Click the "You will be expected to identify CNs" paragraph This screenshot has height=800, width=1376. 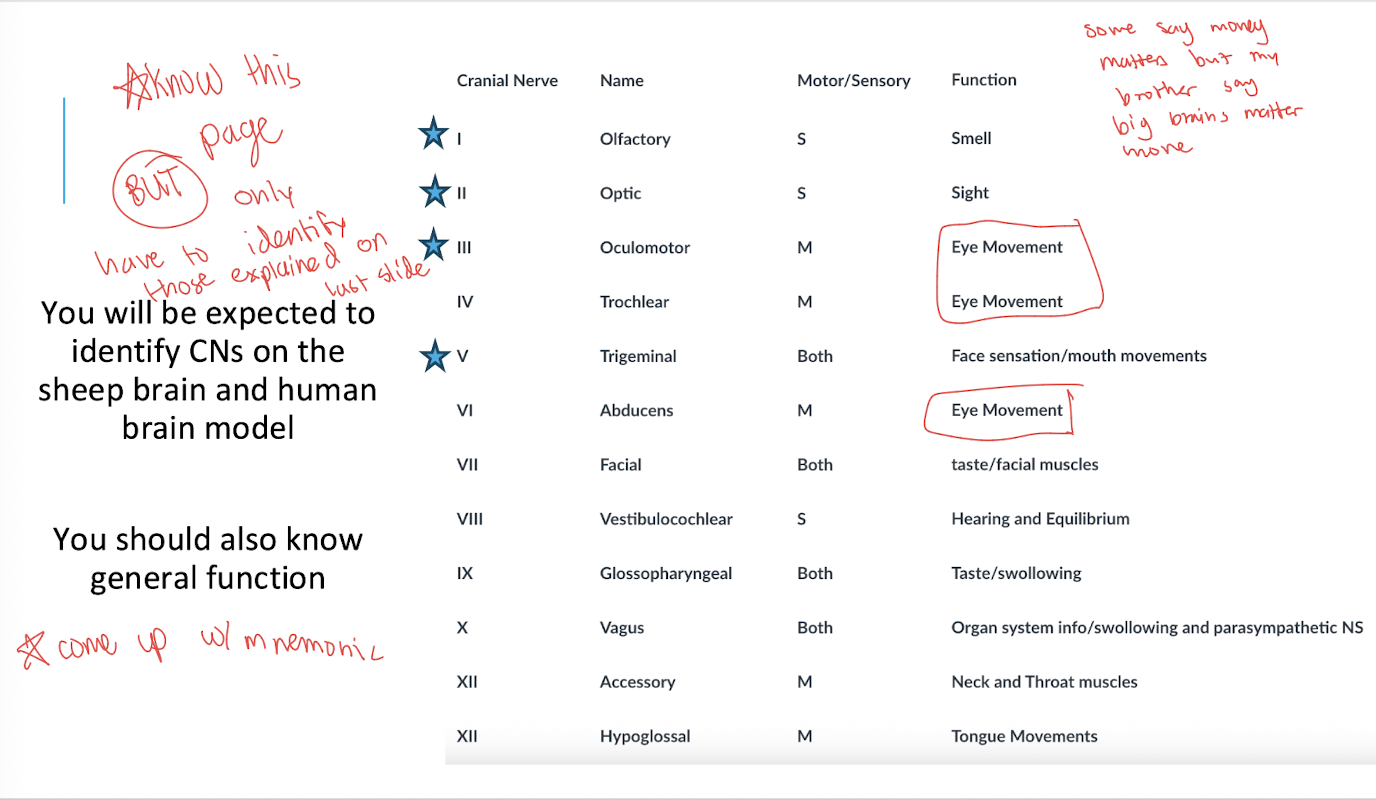click(x=208, y=370)
